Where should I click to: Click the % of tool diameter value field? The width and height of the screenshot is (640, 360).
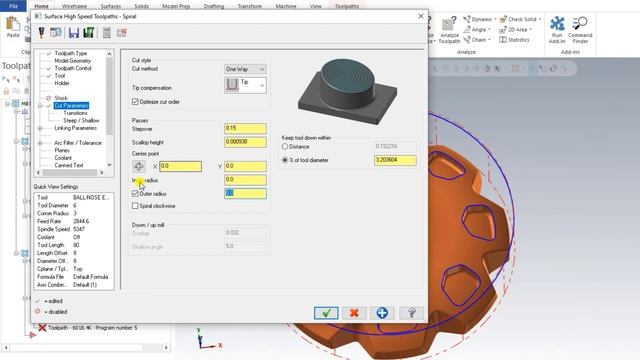(x=395, y=160)
